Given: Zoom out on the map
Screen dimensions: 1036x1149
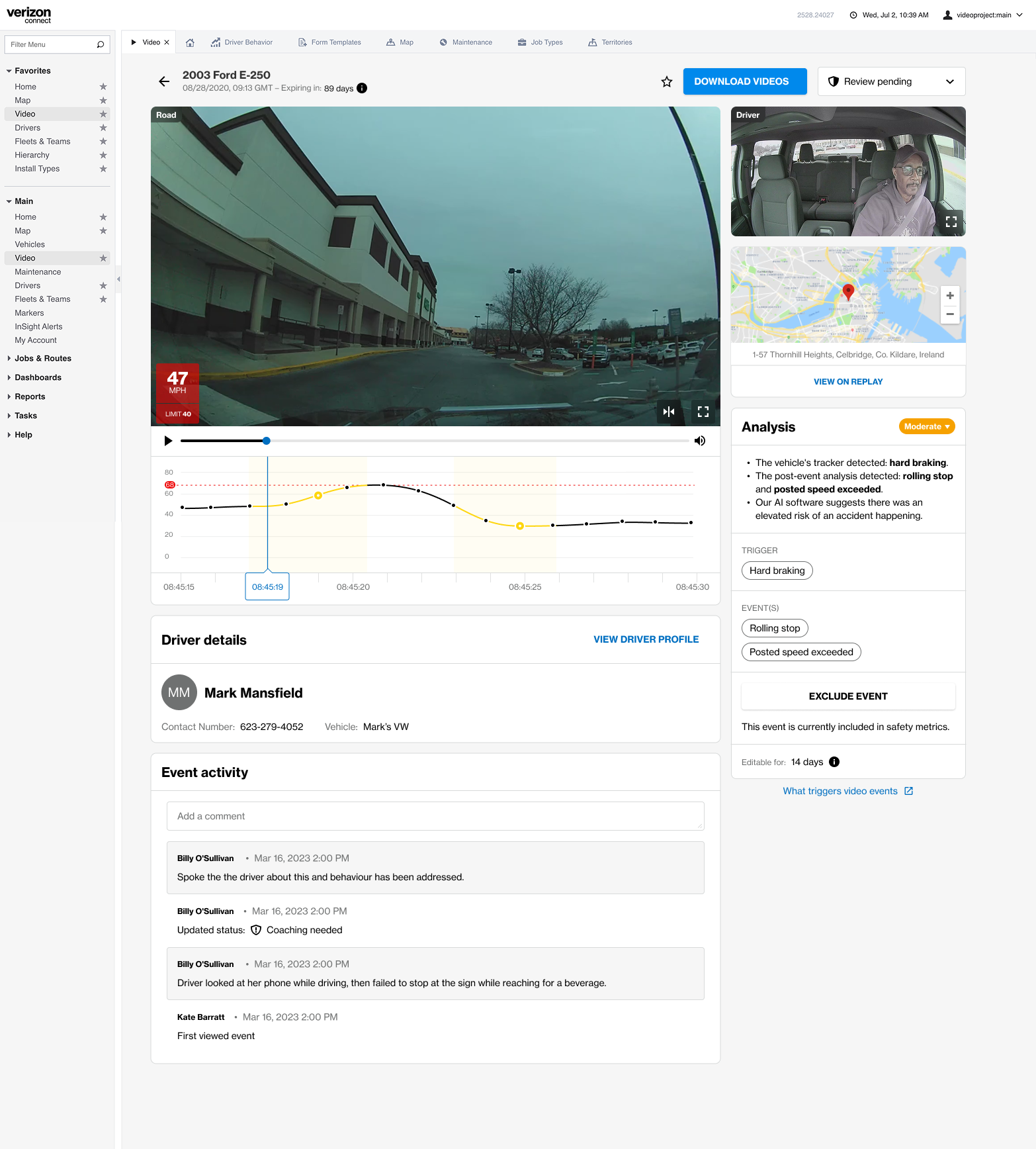Looking at the screenshot, I should click(x=950, y=314).
